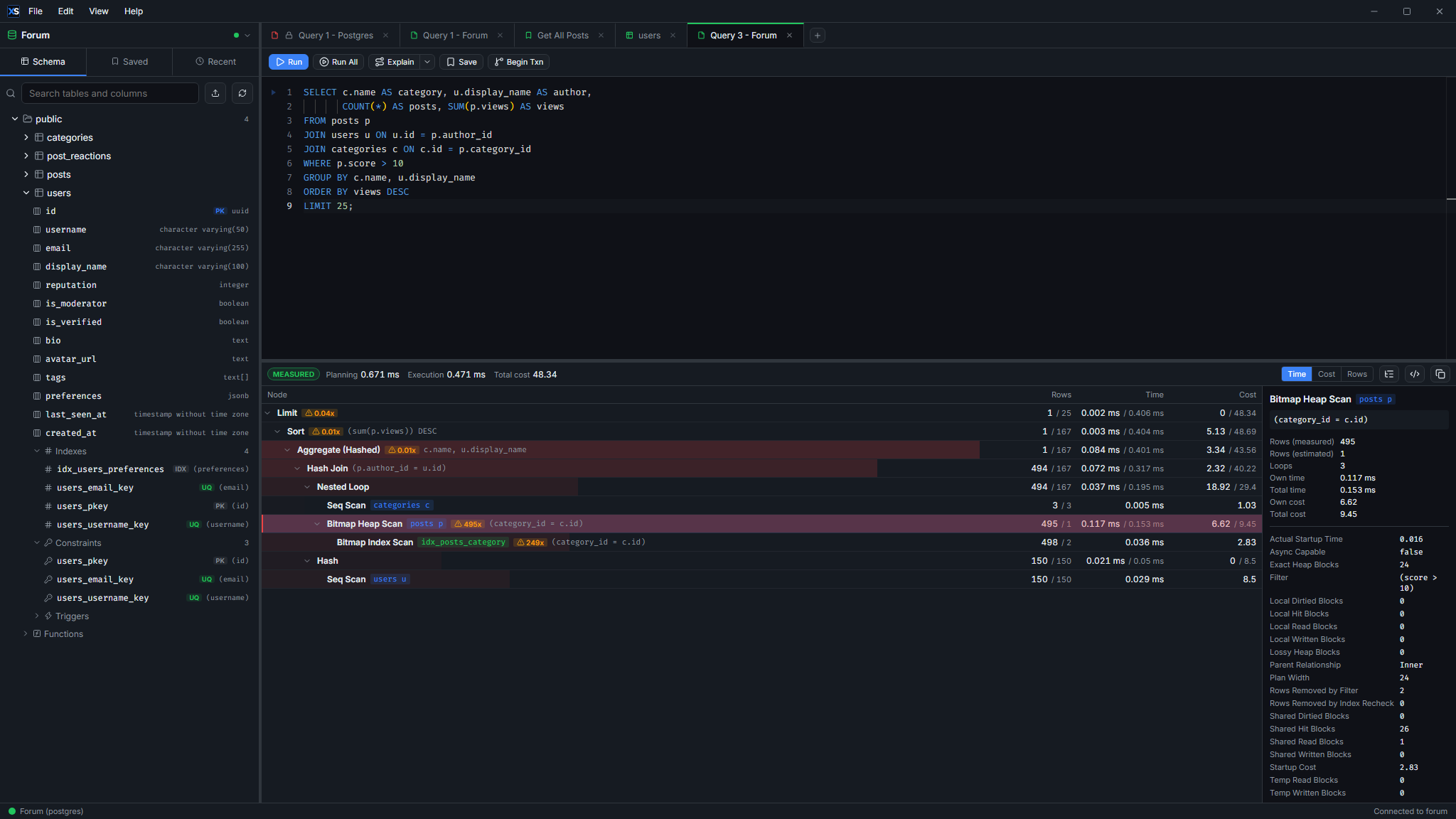
Task: Click the Explain button
Action: [x=395, y=62]
